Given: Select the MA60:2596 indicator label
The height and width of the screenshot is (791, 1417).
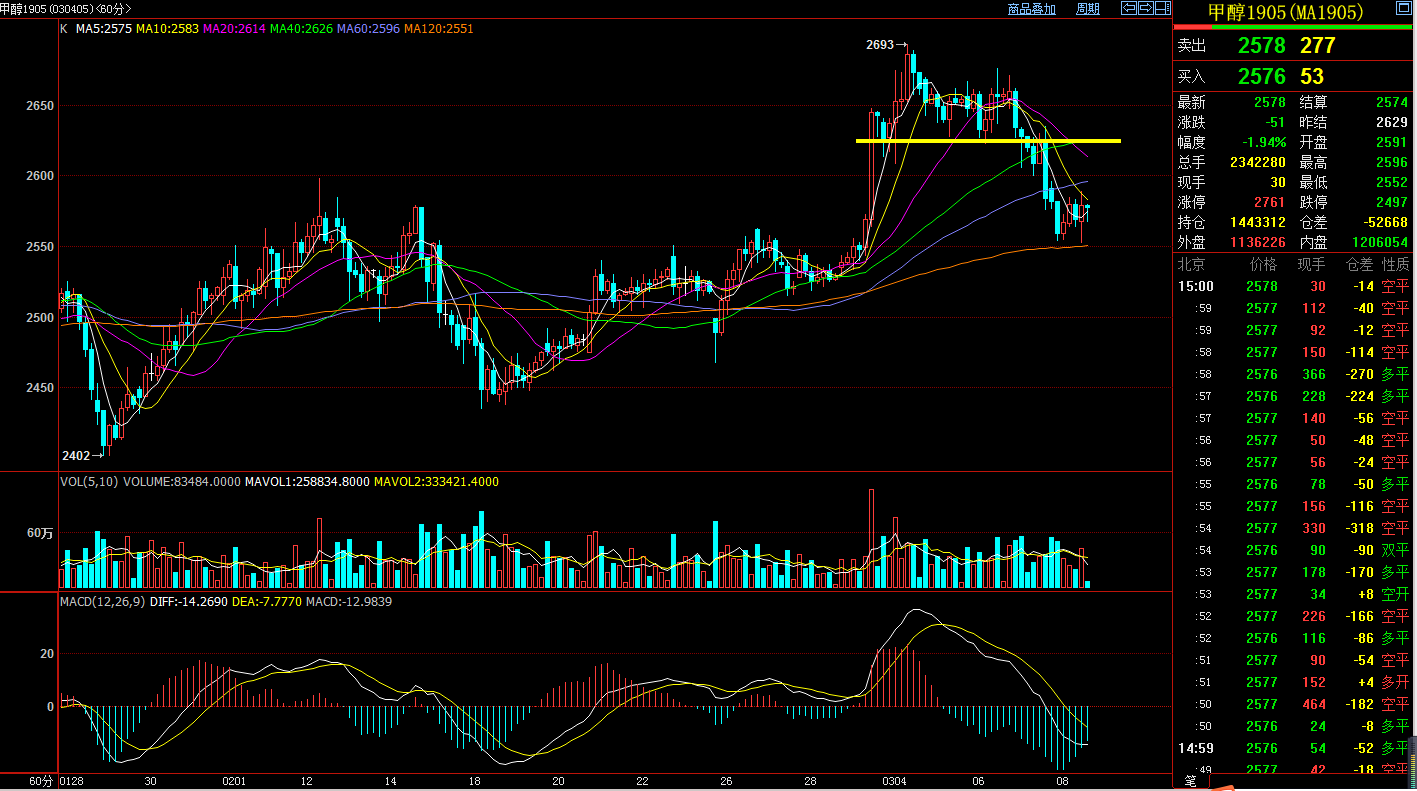Looking at the screenshot, I should coord(368,29).
